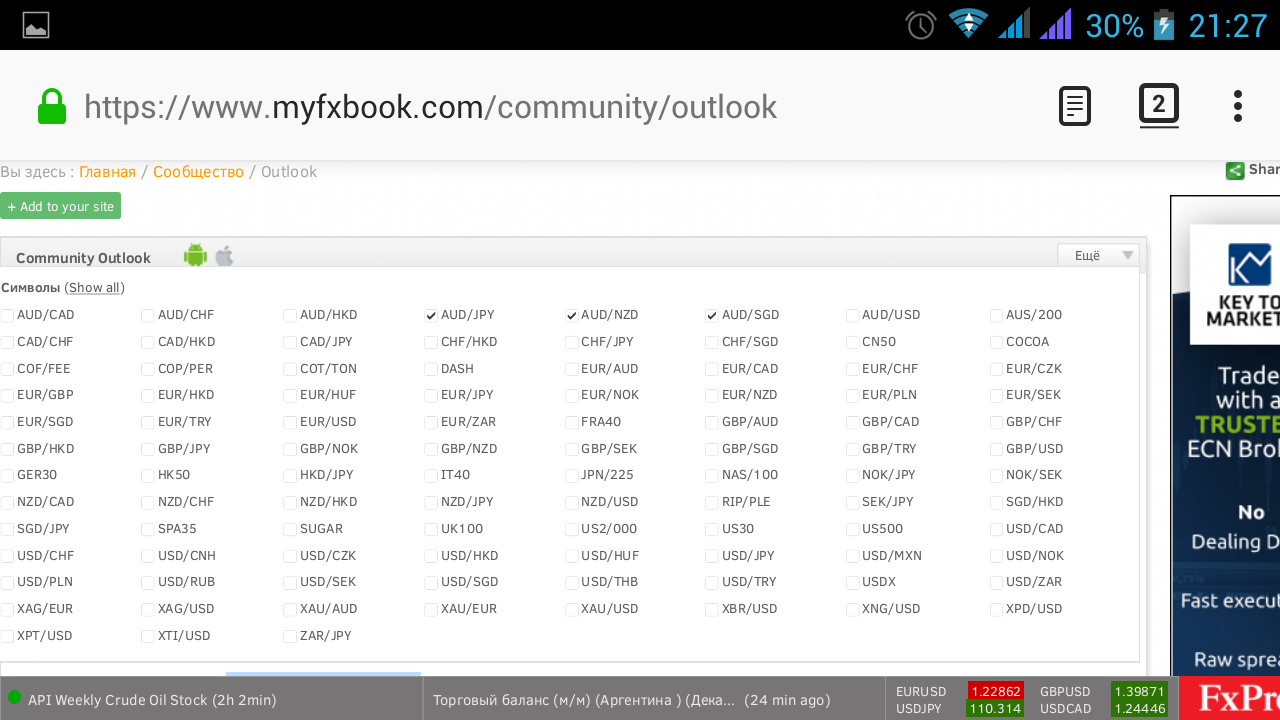This screenshot has width=1280, height=720.
Task: Check the AUD/CAD checkbox
Action: tap(7, 316)
